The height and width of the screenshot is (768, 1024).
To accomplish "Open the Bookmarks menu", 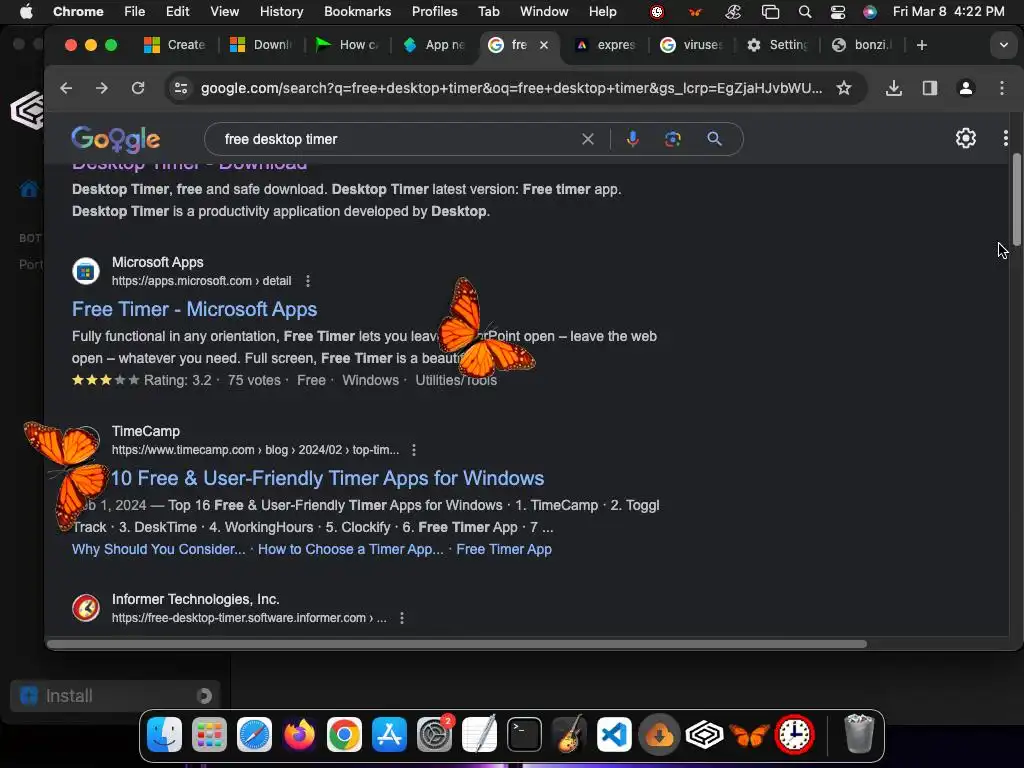I will [x=357, y=12].
